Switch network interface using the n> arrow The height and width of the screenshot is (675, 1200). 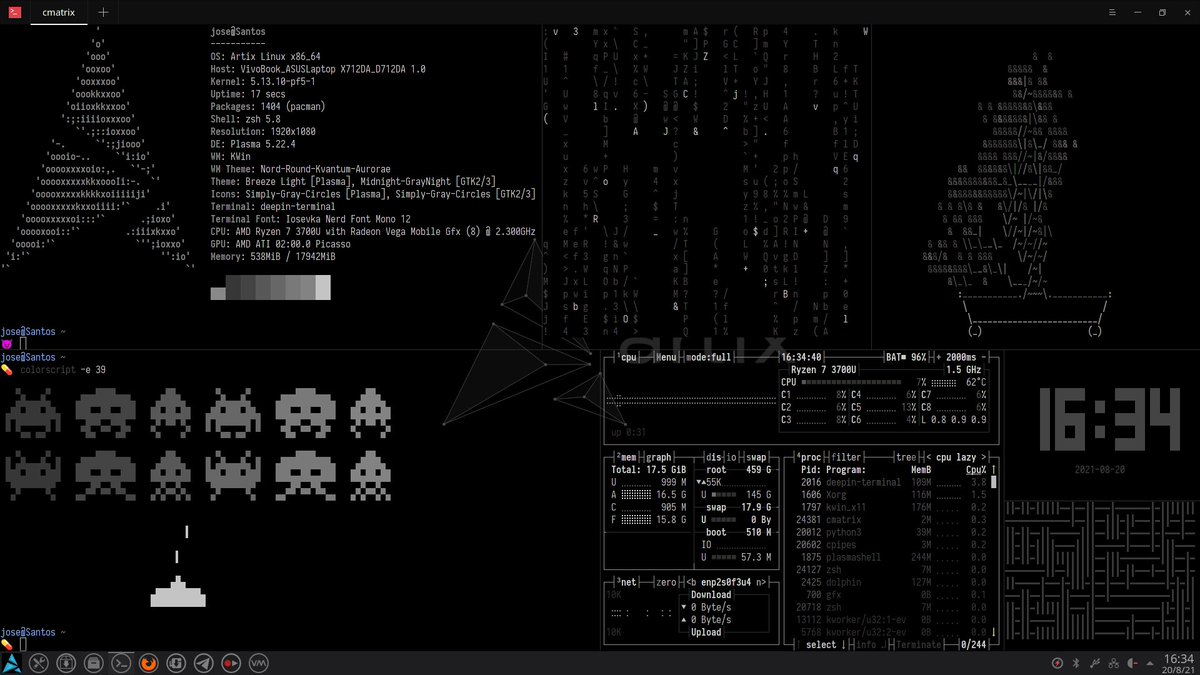760,582
